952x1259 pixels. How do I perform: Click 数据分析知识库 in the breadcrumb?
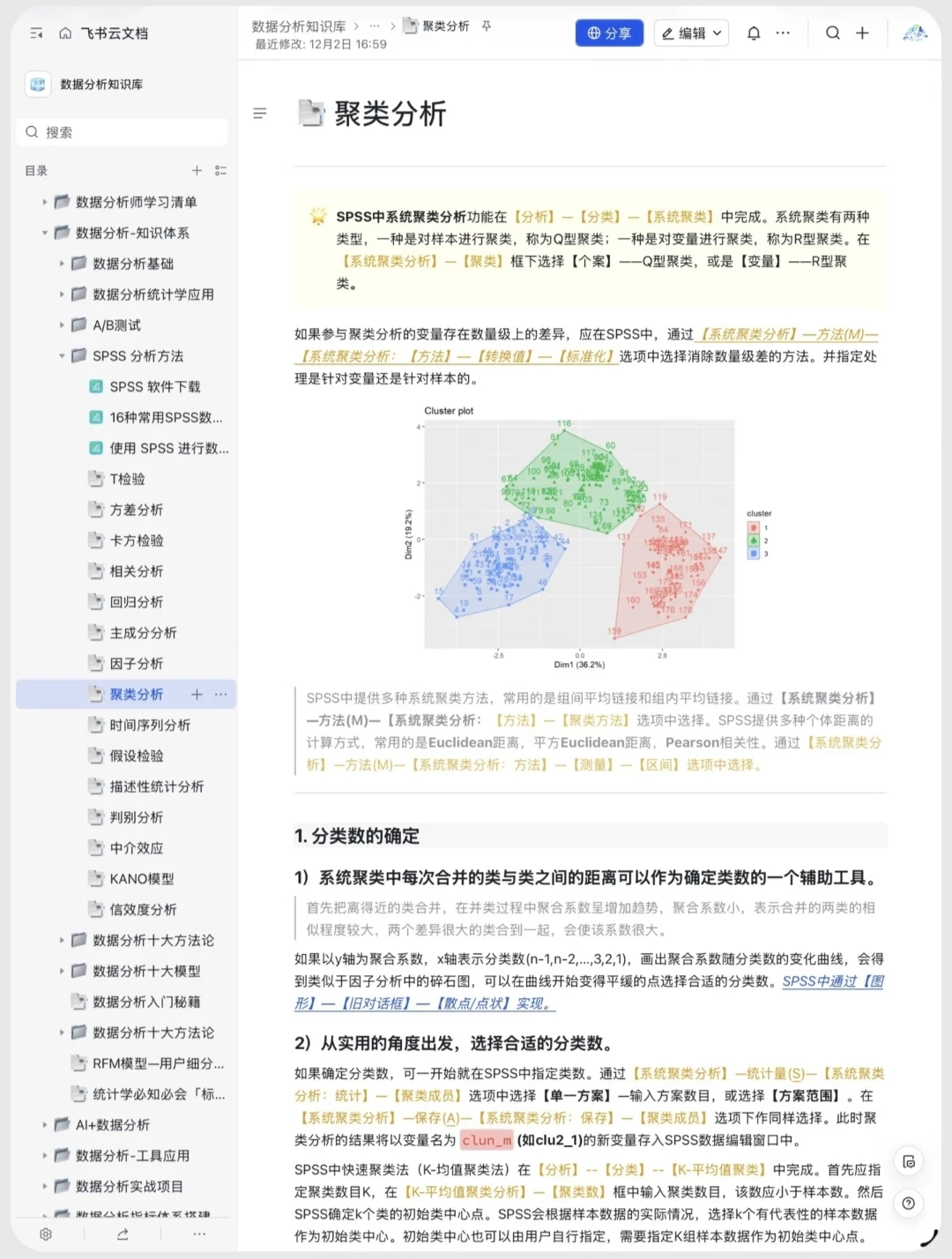coord(297,26)
